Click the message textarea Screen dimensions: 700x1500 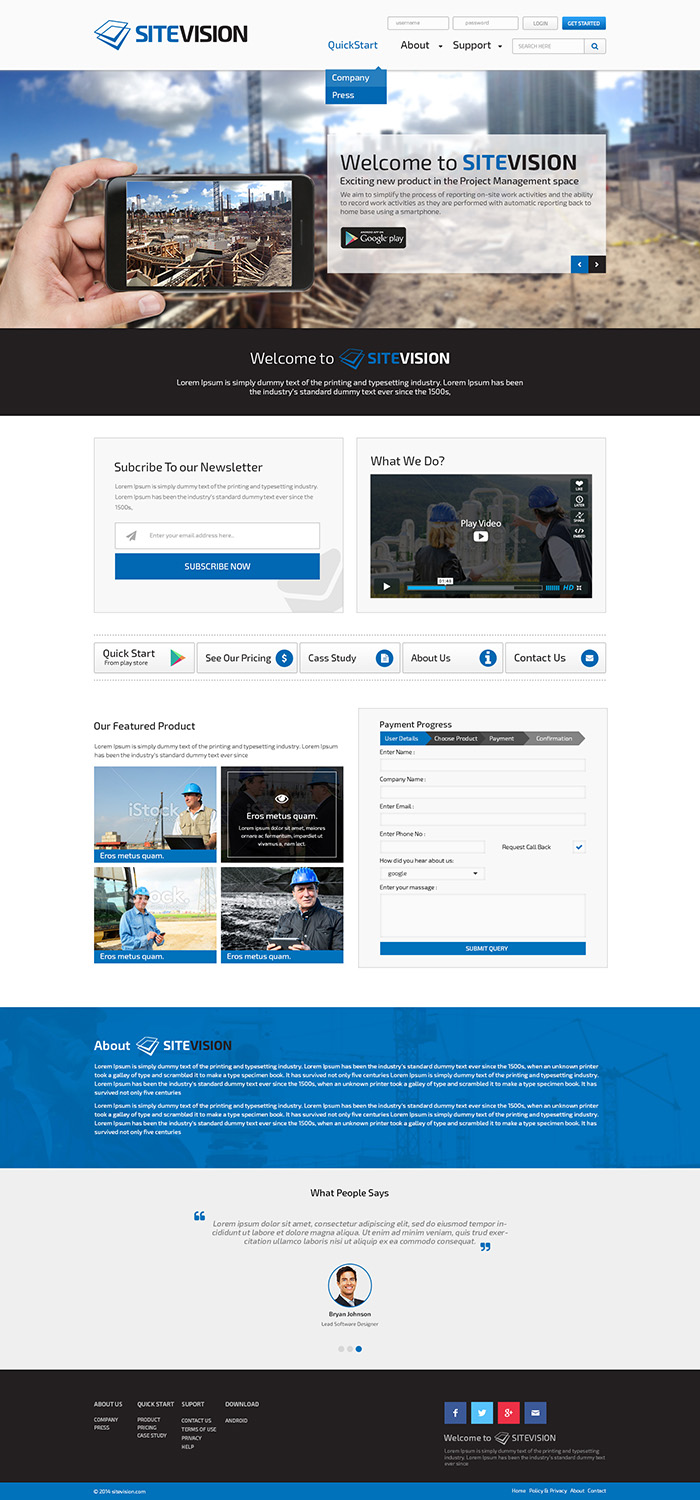pyautogui.click(x=483, y=915)
